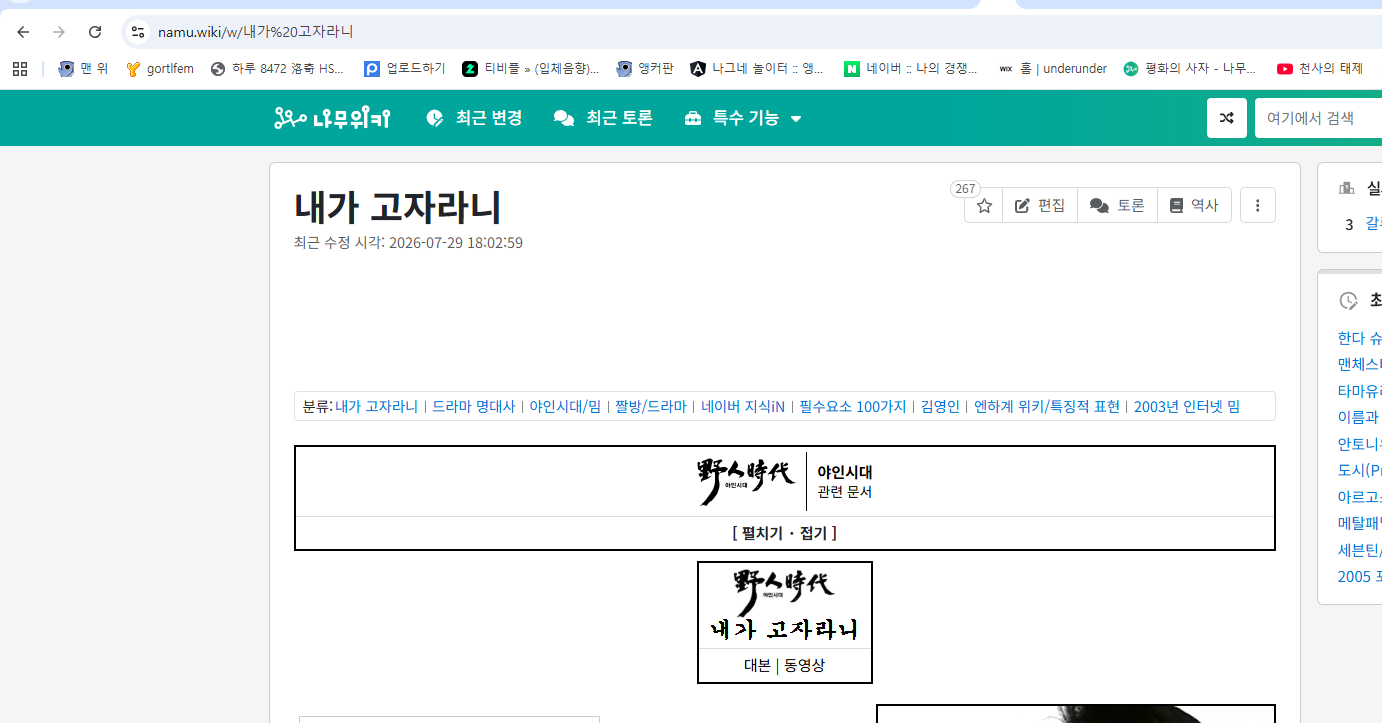Go back to the previous page

(x=23, y=32)
